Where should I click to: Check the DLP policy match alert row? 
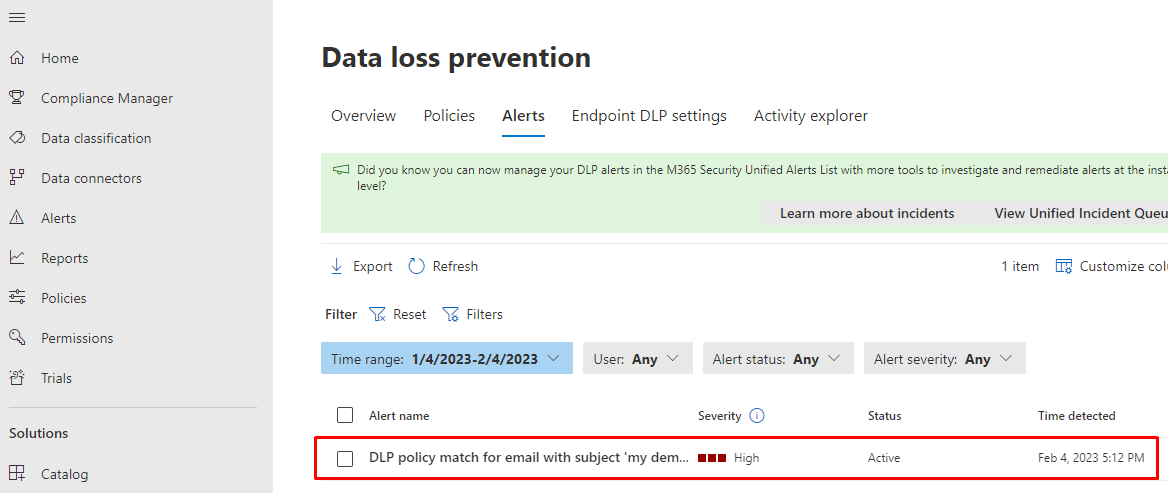[x=345, y=458]
